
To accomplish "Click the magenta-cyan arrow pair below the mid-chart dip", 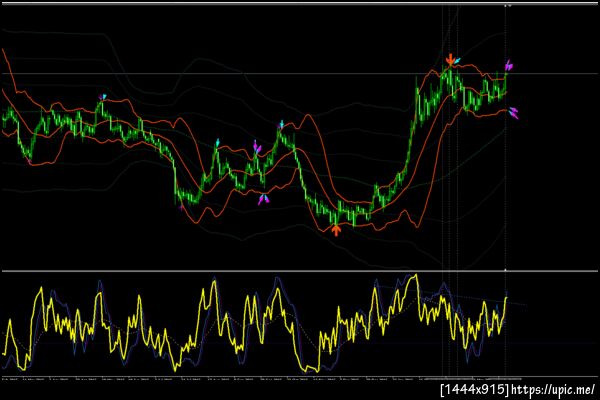I will (x=263, y=199).
